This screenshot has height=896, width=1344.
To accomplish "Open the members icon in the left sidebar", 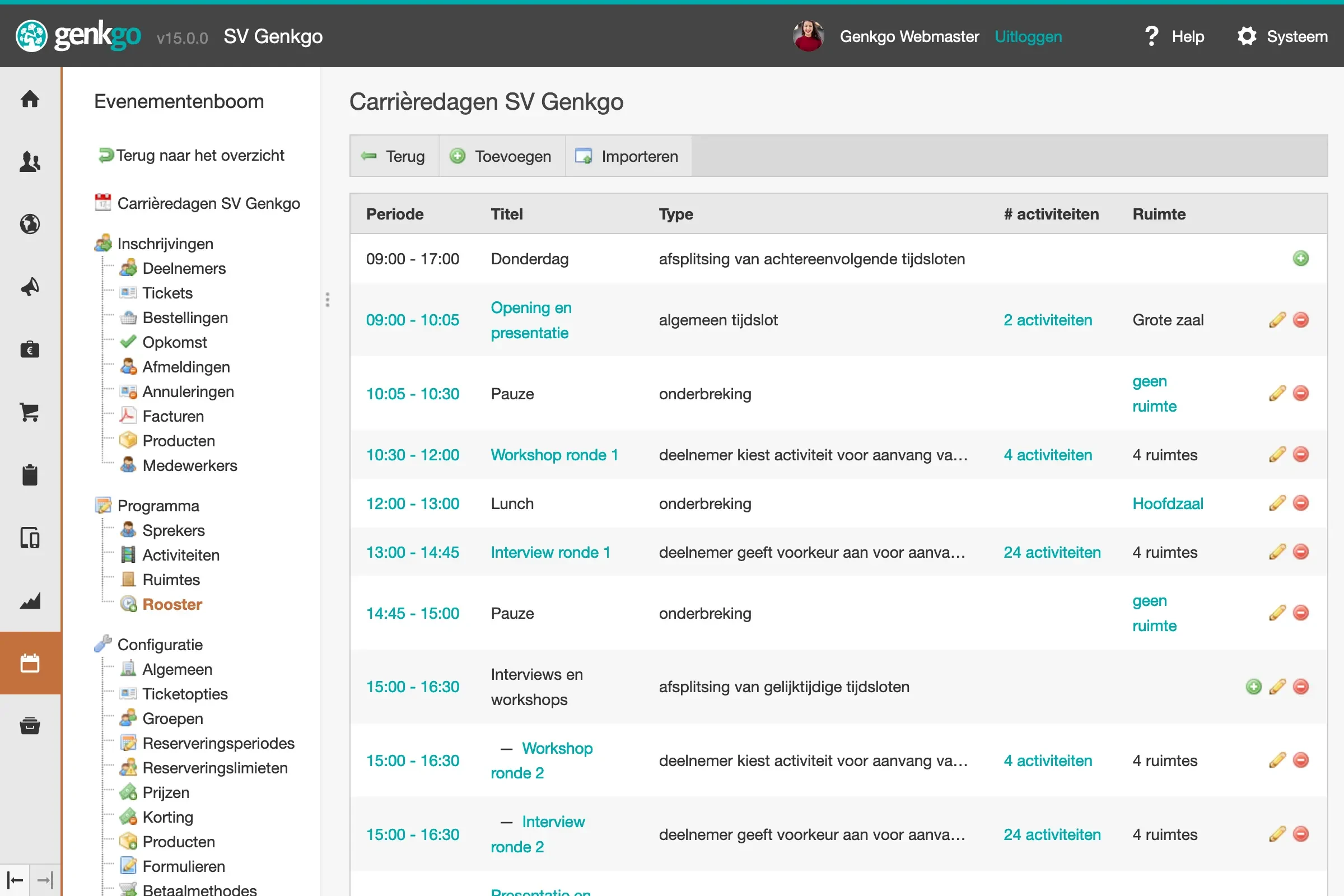I will tap(30, 162).
